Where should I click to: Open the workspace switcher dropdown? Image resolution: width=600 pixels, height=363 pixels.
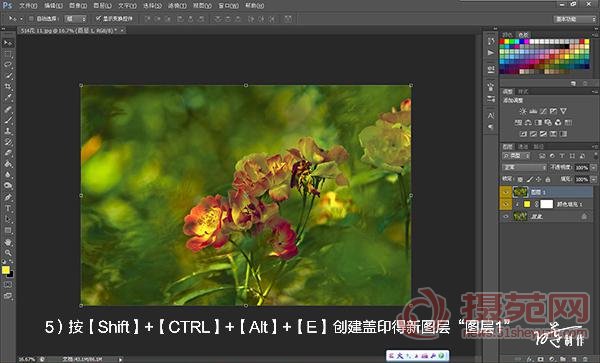pyautogui.click(x=574, y=19)
